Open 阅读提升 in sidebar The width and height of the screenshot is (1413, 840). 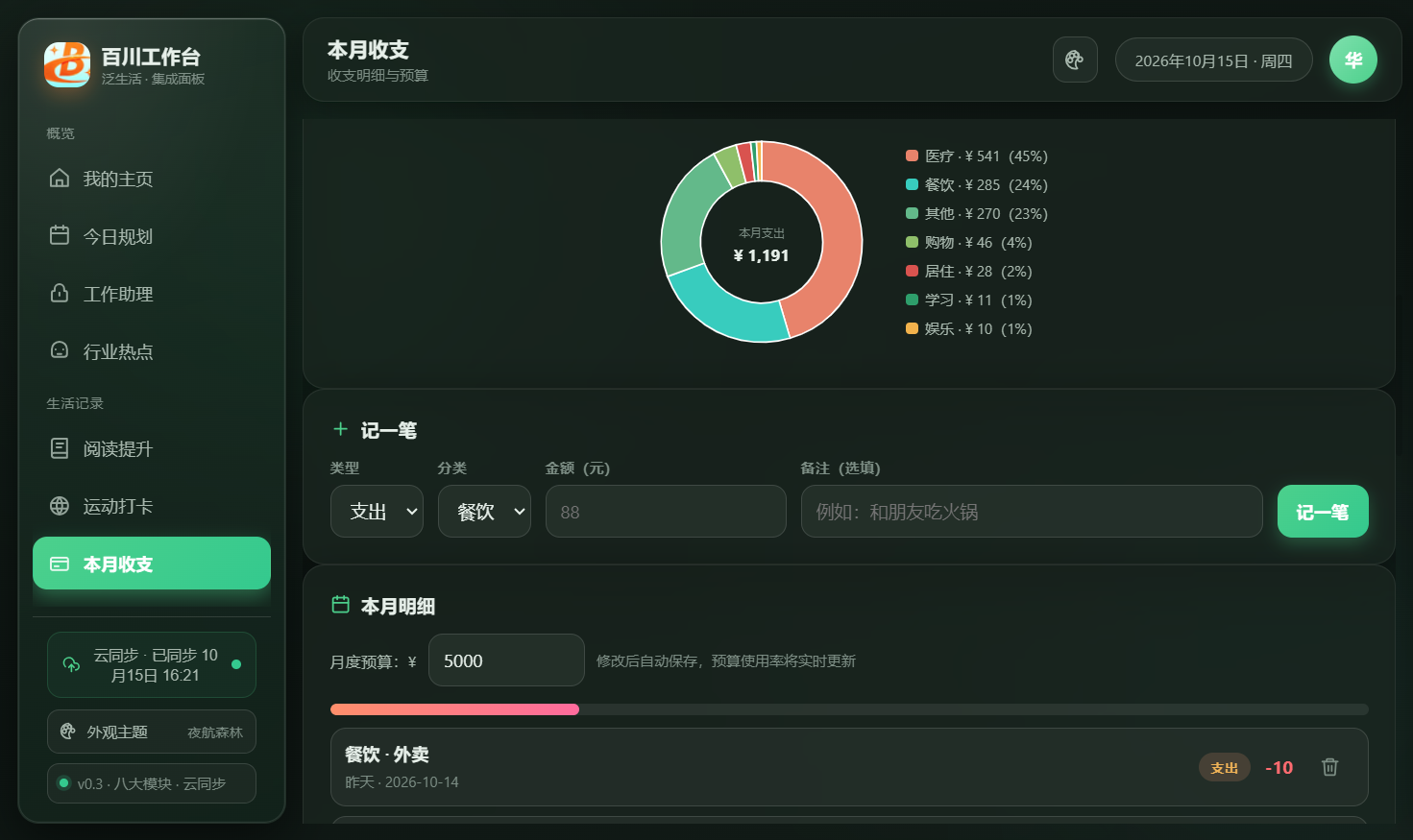(x=152, y=448)
